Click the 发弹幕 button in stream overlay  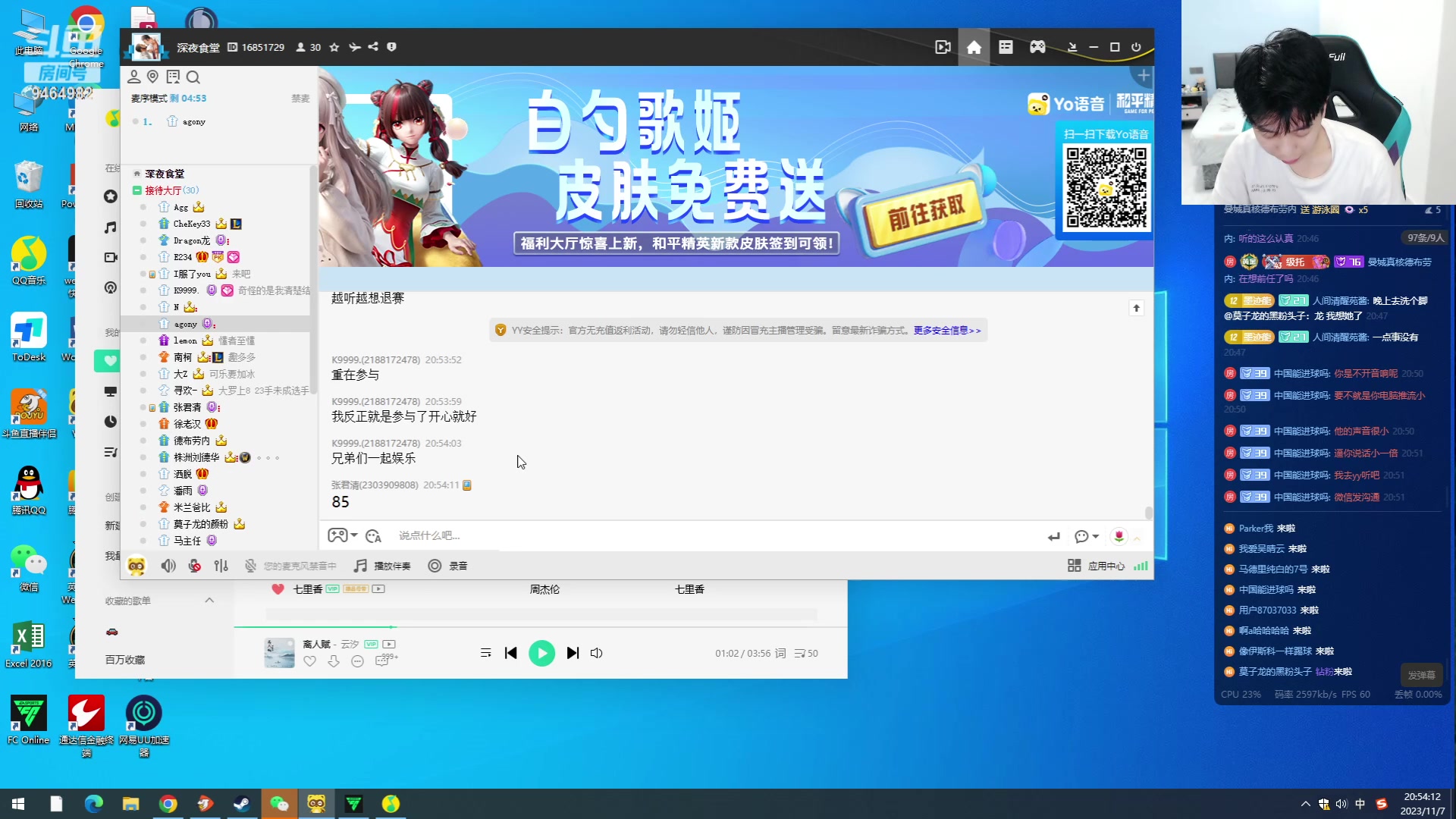(x=1422, y=675)
